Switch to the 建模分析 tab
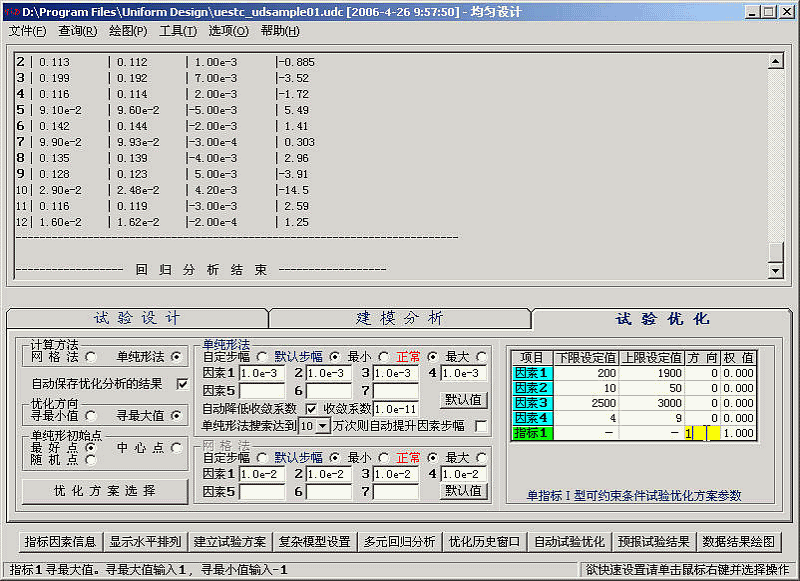The image size is (800, 581). pos(399,318)
